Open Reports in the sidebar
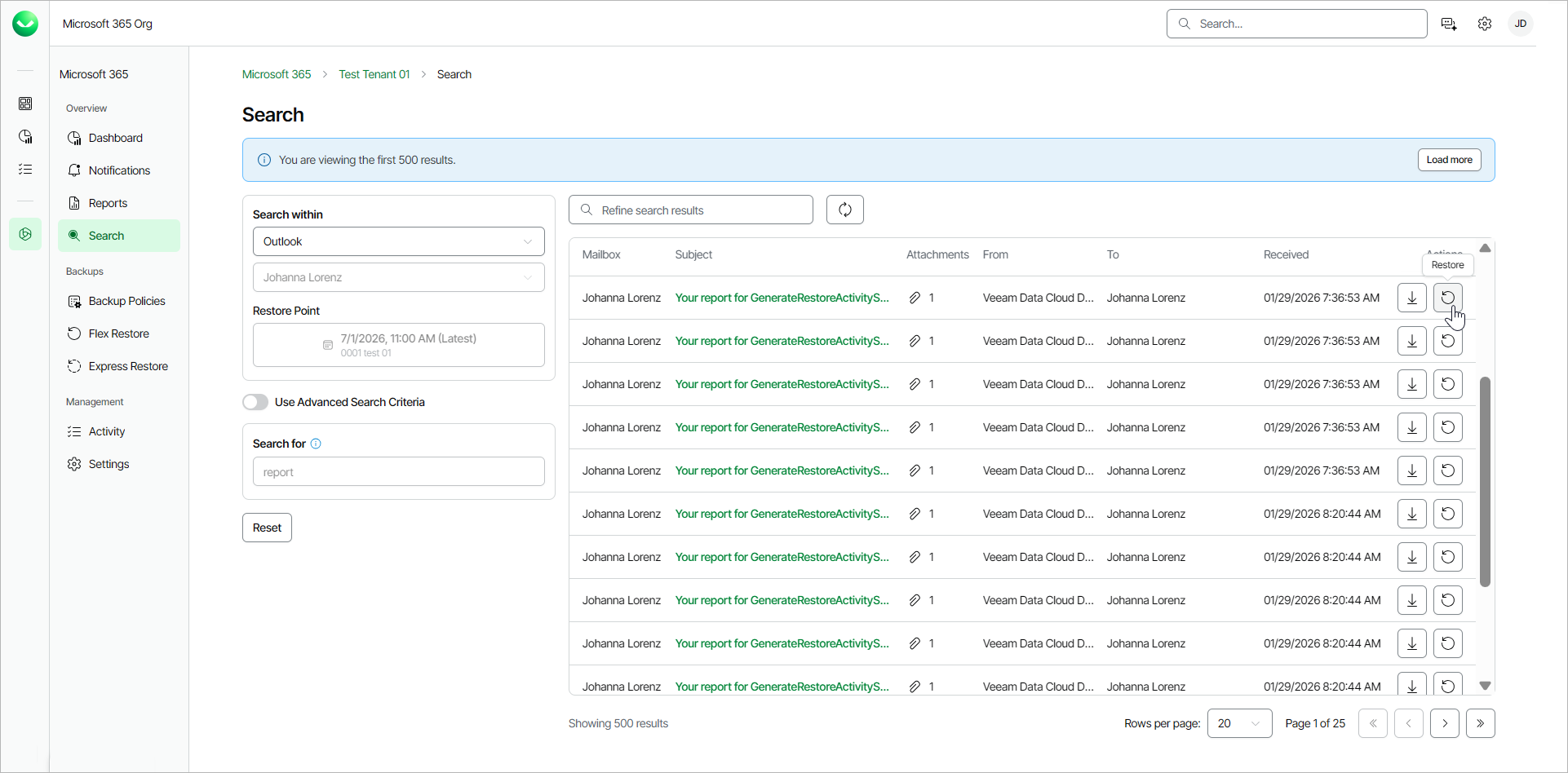Image resolution: width=1568 pixels, height=773 pixels. tap(119, 203)
